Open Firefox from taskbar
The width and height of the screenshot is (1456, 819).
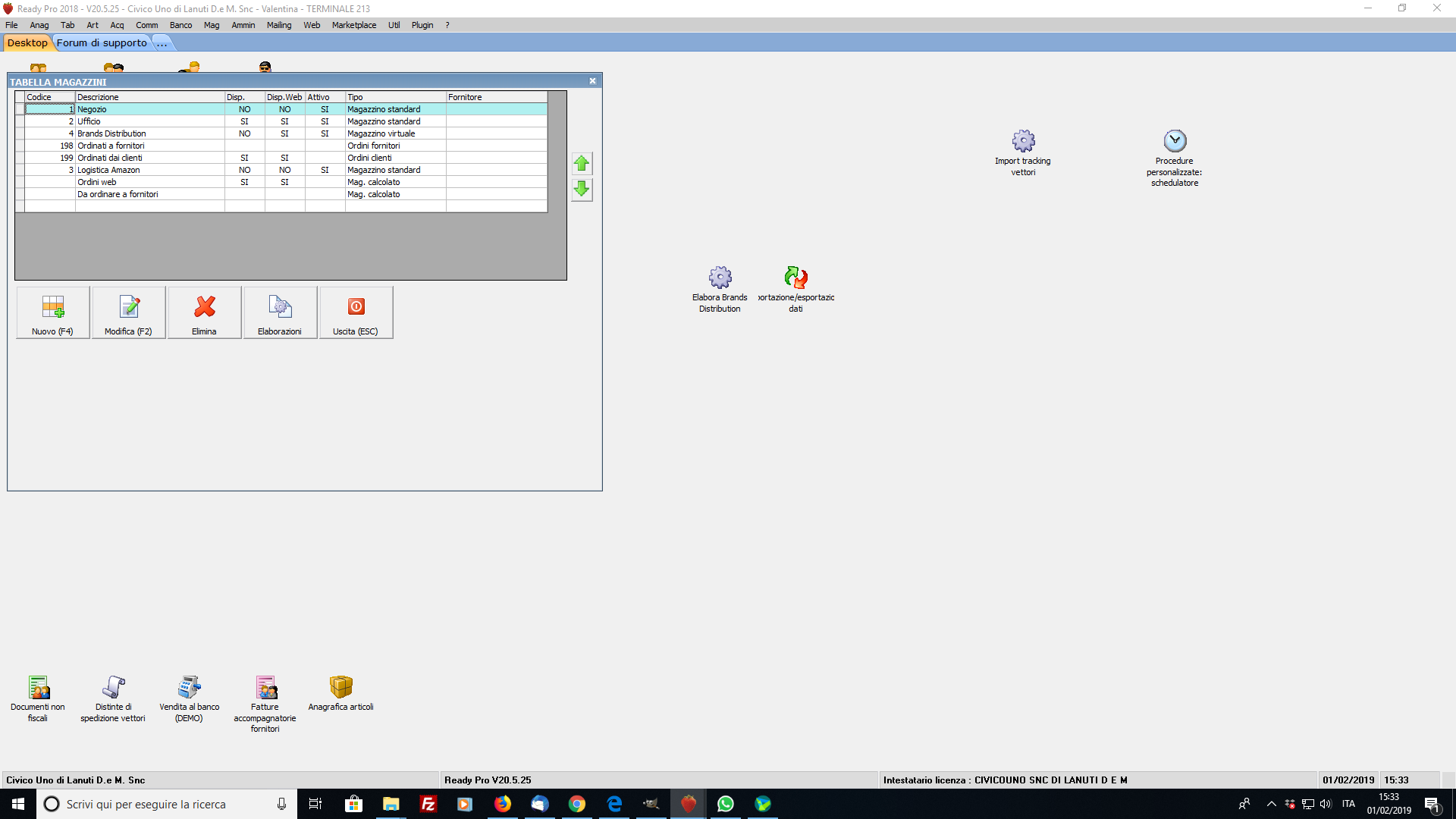(502, 804)
